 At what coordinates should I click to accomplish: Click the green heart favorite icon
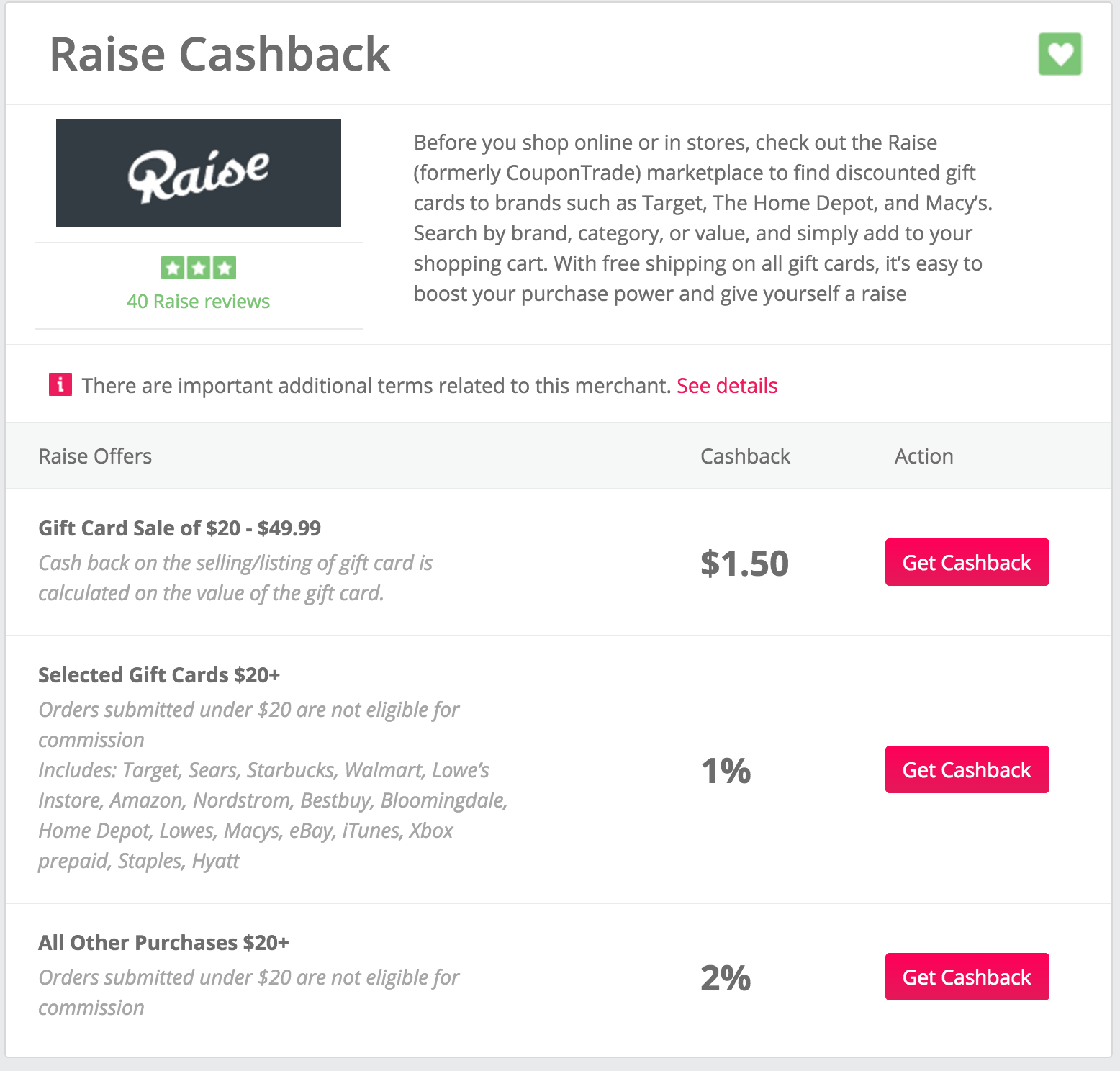tap(1060, 54)
